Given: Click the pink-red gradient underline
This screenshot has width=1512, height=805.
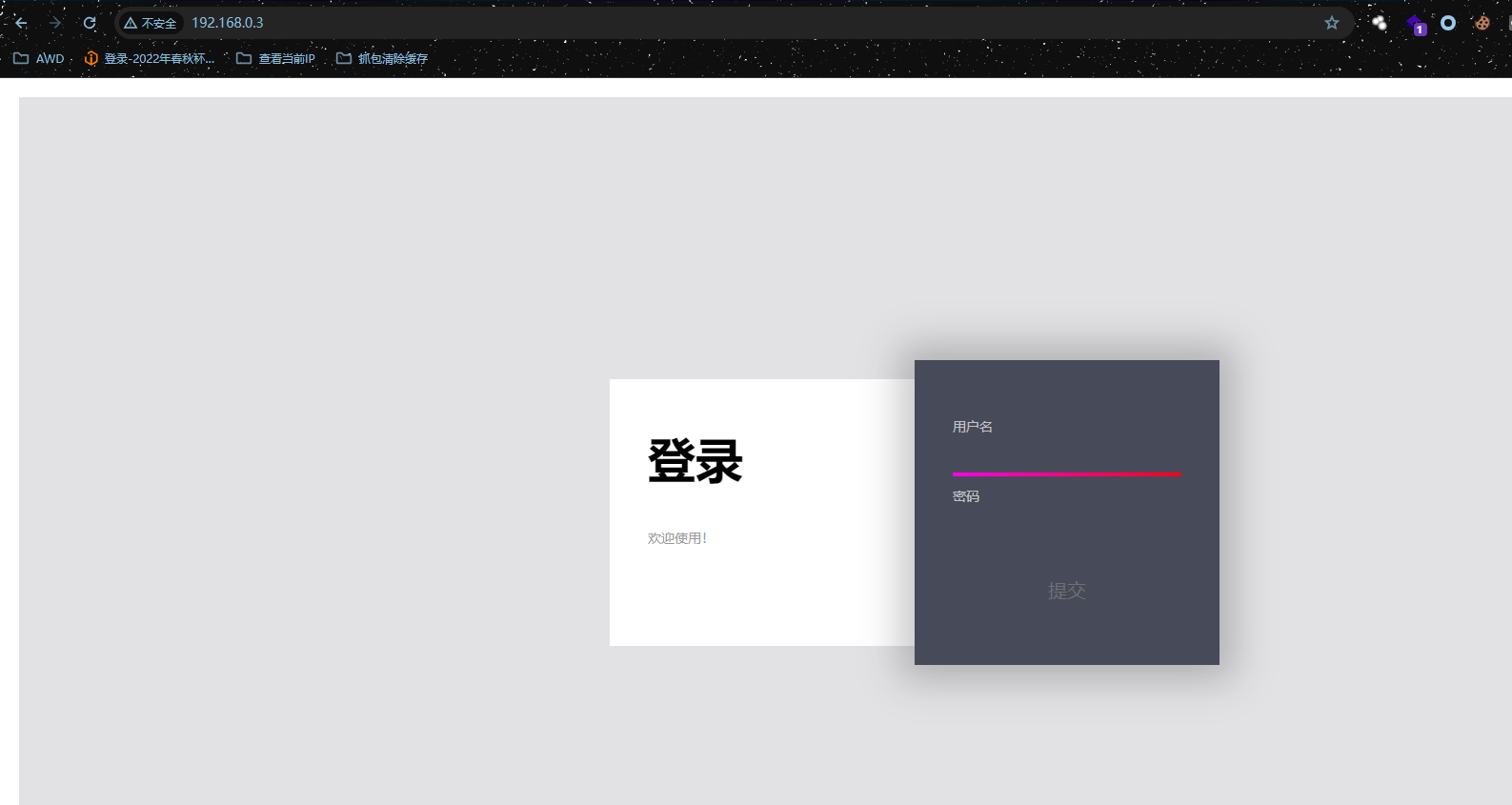Looking at the screenshot, I should click(x=1066, y=473).
